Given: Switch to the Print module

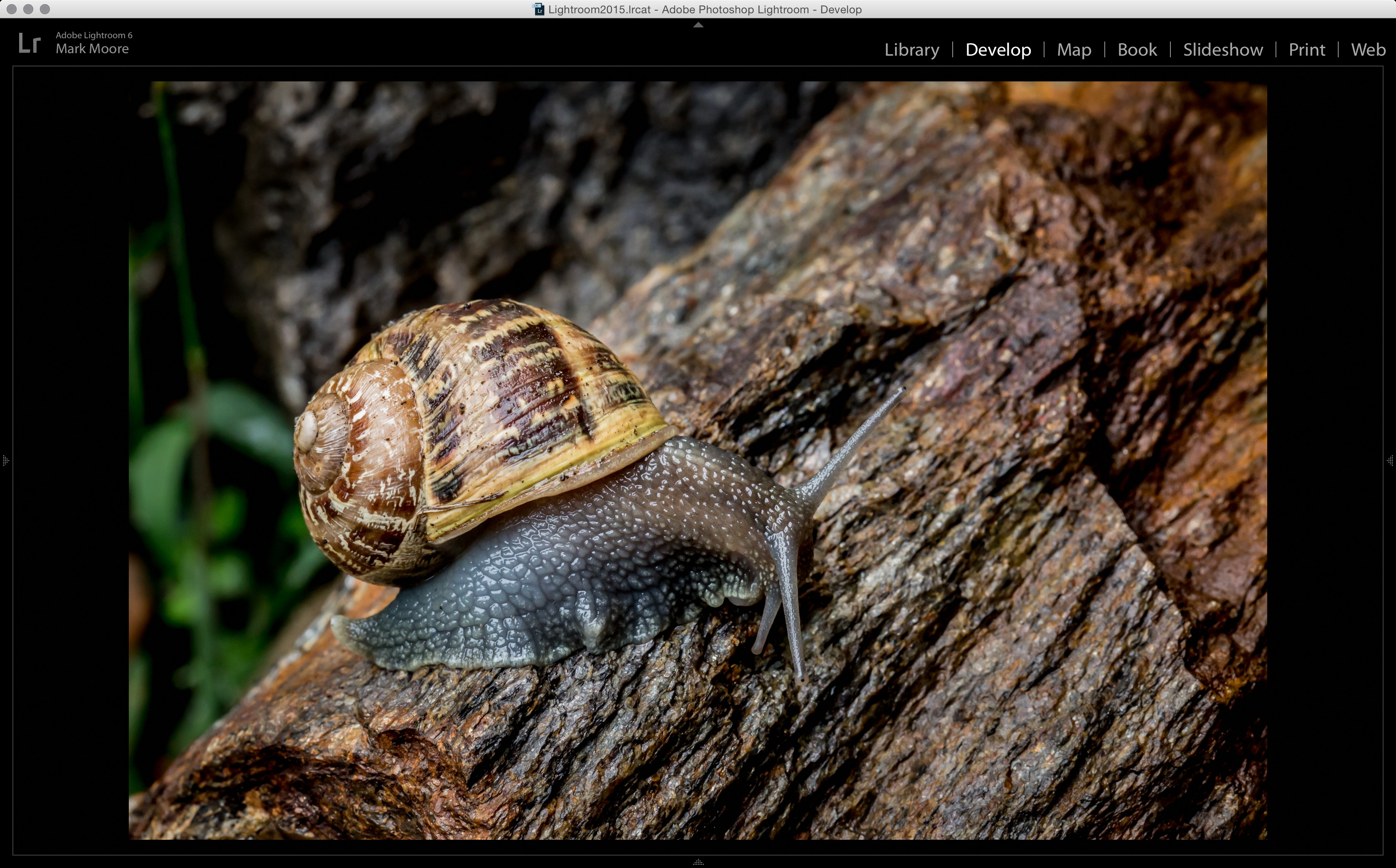Looking at the screenshot, I should point(1306,49).
